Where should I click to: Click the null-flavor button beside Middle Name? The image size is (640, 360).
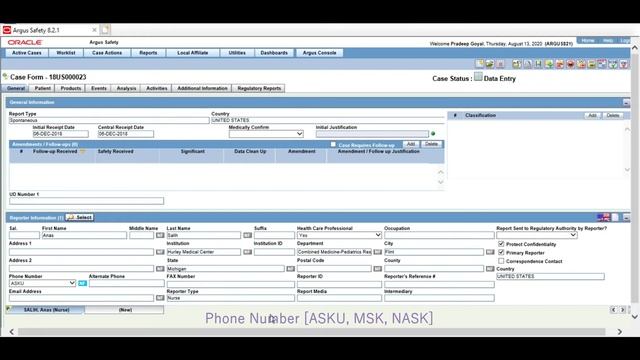point(160,235)
